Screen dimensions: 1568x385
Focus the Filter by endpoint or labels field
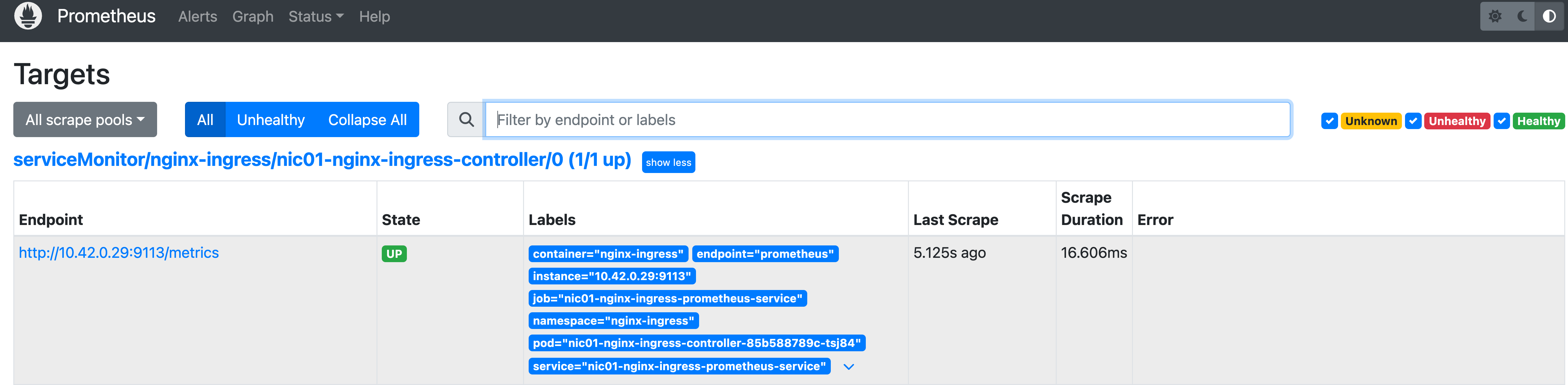(888, 120)
